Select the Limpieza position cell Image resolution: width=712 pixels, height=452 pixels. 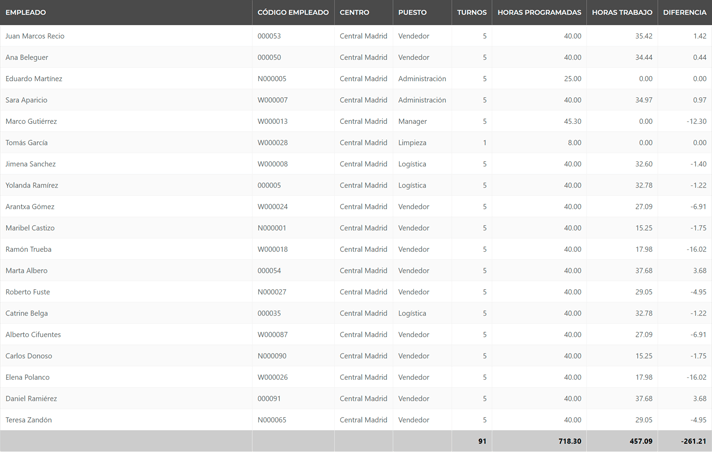[412, 142]
